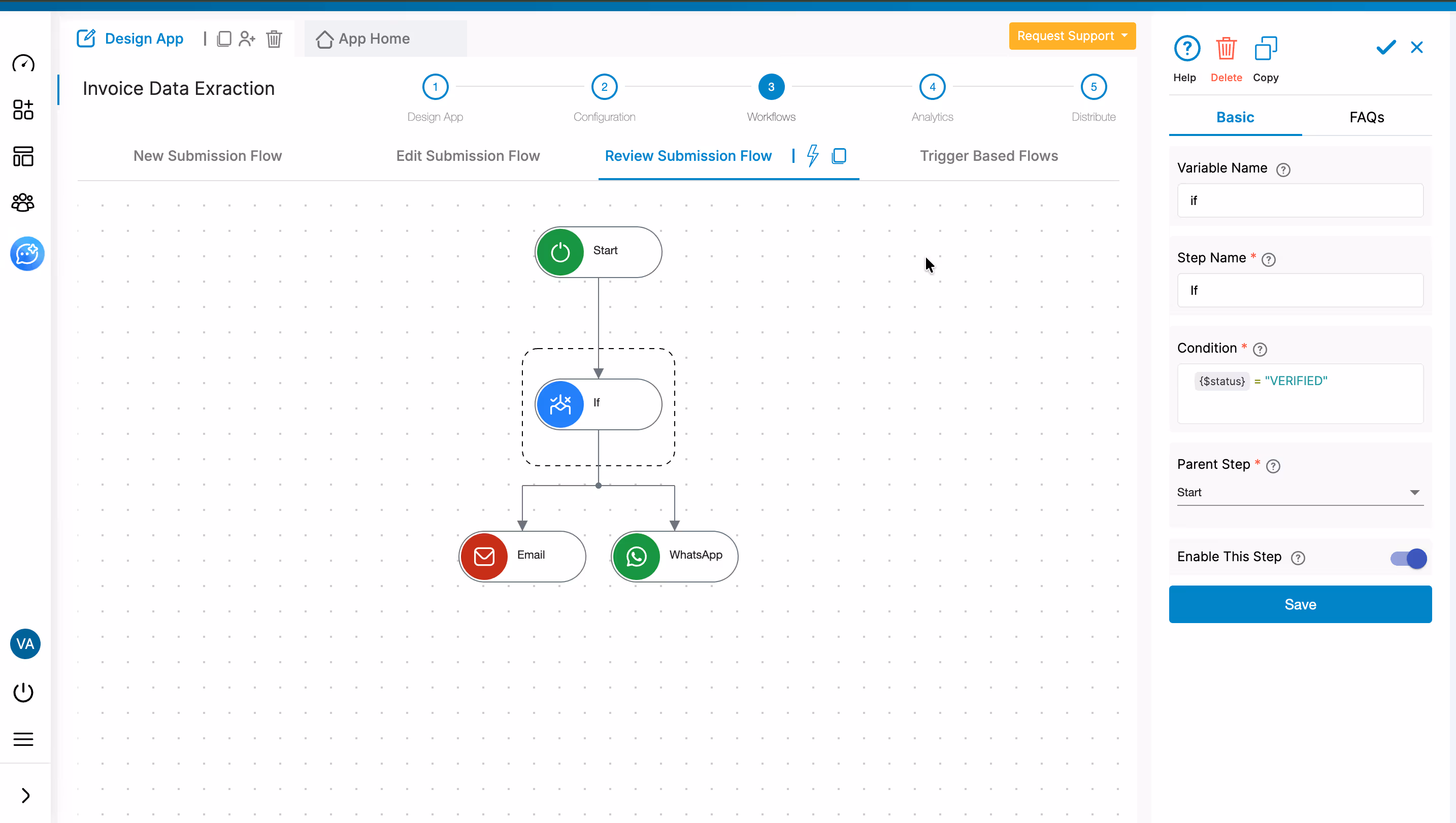Viewport: 1456px width, 823px height.
Task: Toggle the Enable This Step switch
Action: (x=1408, y=559)
